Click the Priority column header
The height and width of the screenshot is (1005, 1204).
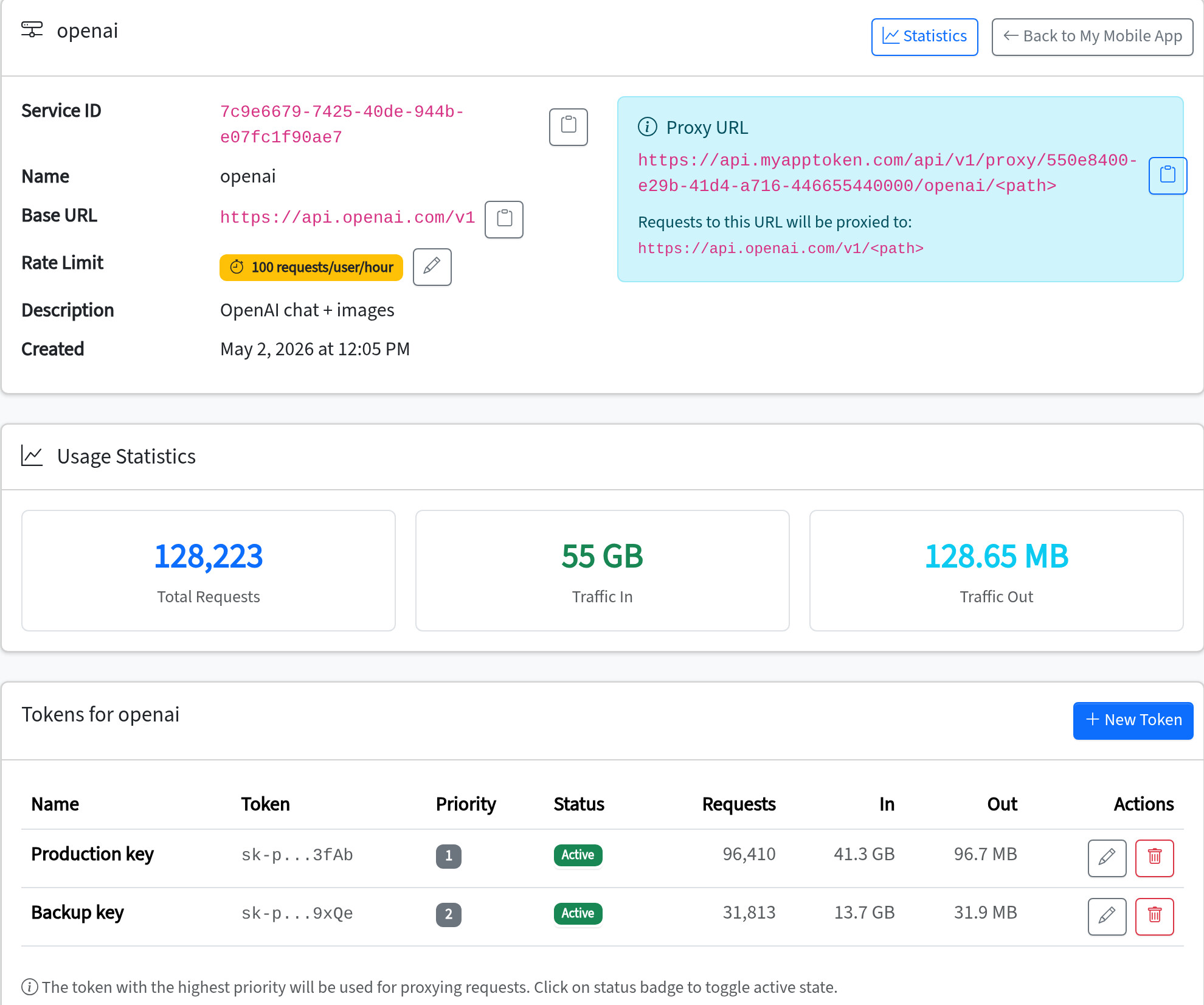466,804
